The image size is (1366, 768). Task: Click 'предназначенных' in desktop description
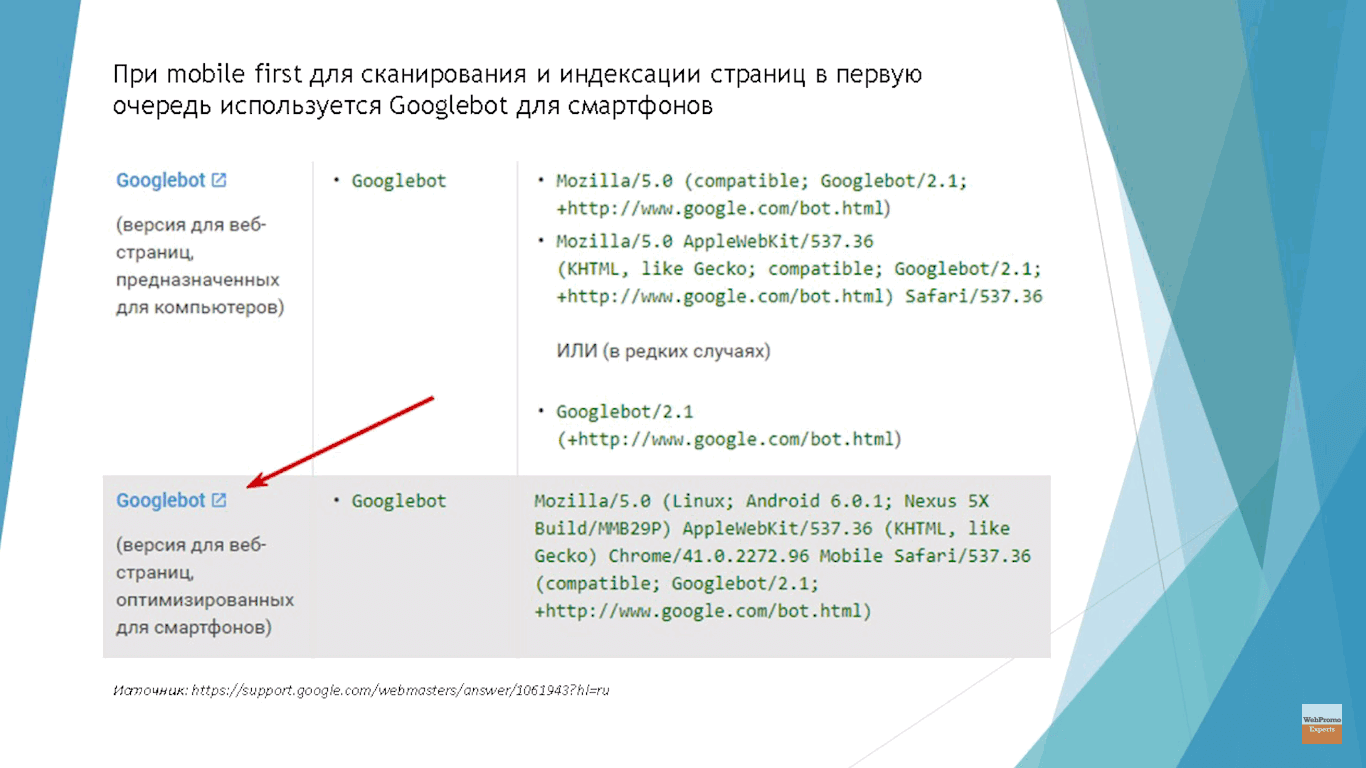pos(198,280)
